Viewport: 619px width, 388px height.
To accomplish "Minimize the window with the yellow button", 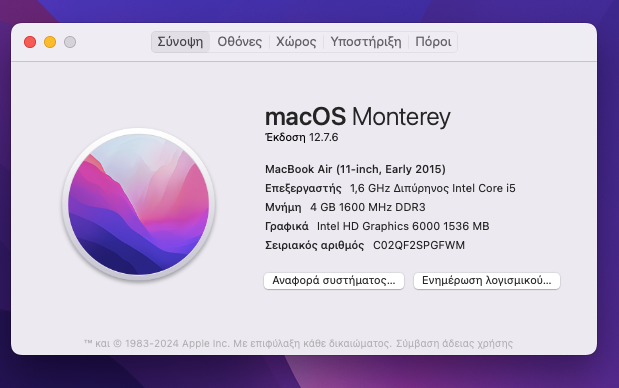I will tap(50, 42).
